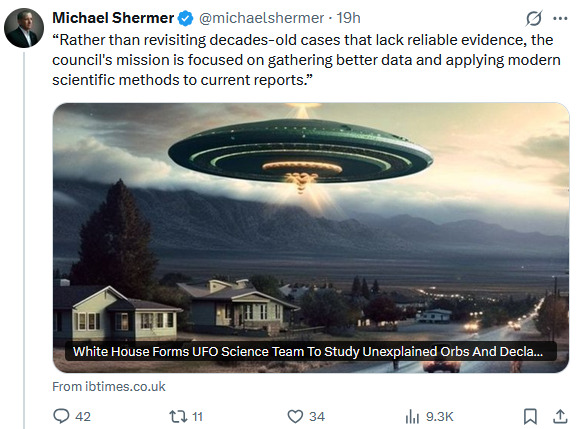Click the White House UFO headline caption
576x429 pixels.
pos(308,352)
